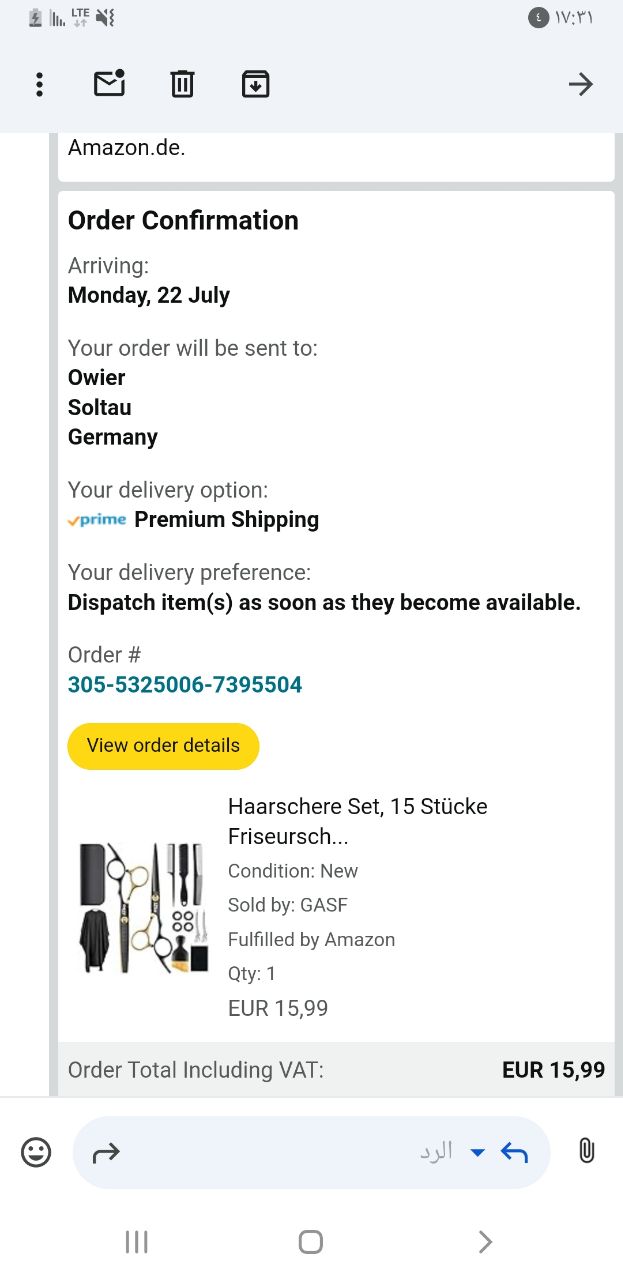The image size is (623, 1280).
Task: Open order number 305-5325006-7395504 link
Action: pyautogui.click(x=185, y=685)
